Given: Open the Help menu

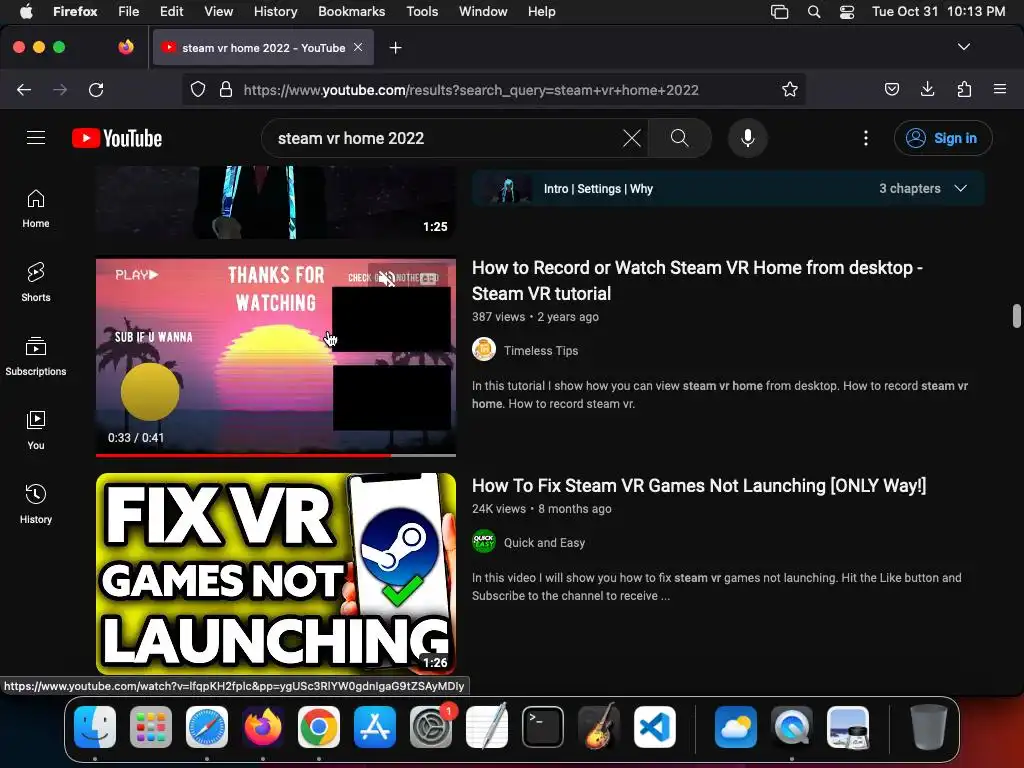Looking at the screenshot, I should (x=541, y=11).
